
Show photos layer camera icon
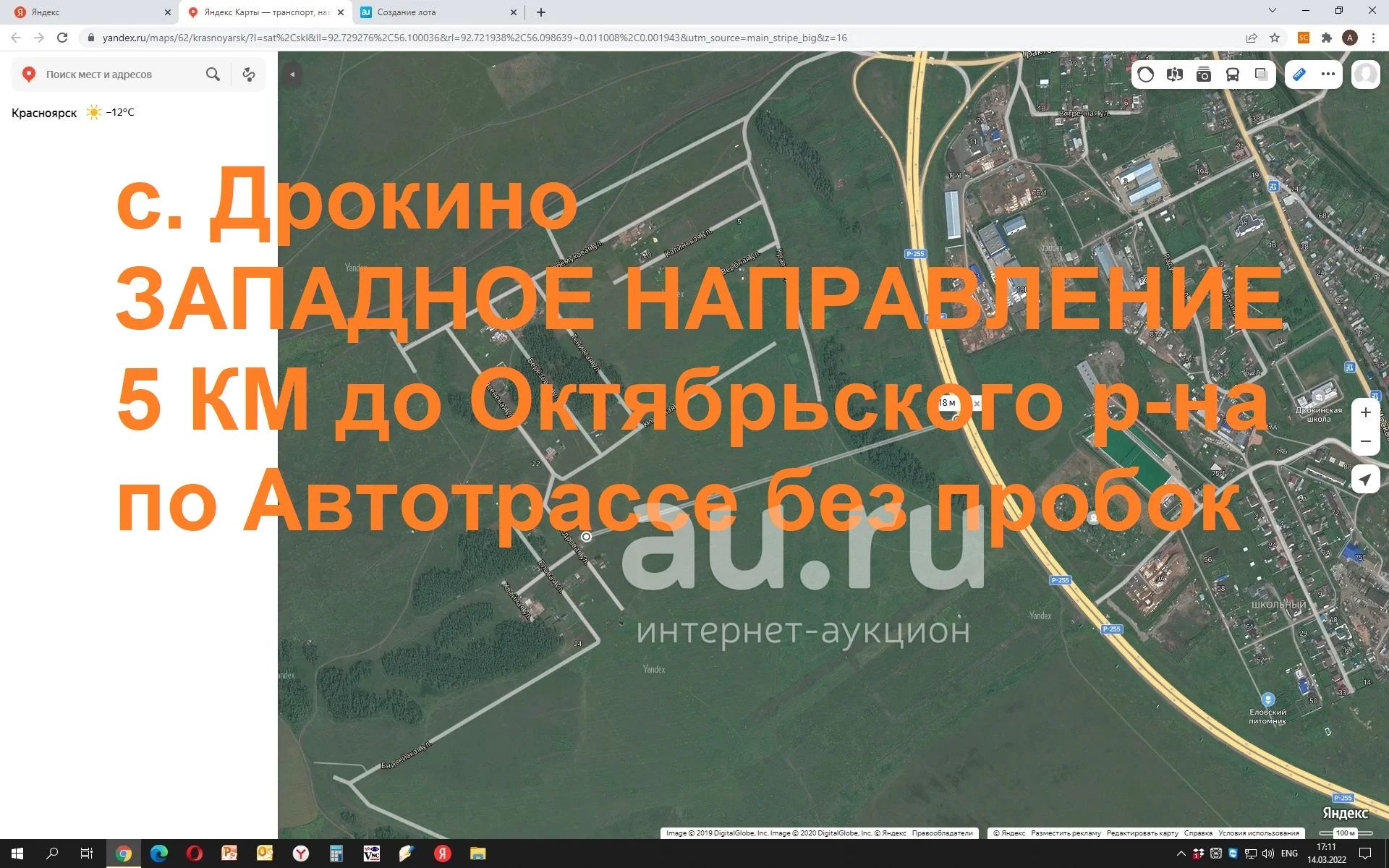pos(1204,75)
